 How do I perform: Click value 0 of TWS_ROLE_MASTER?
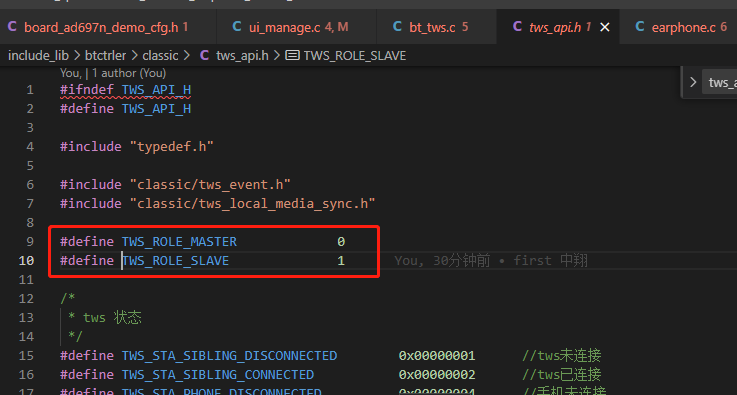[341, 242]
